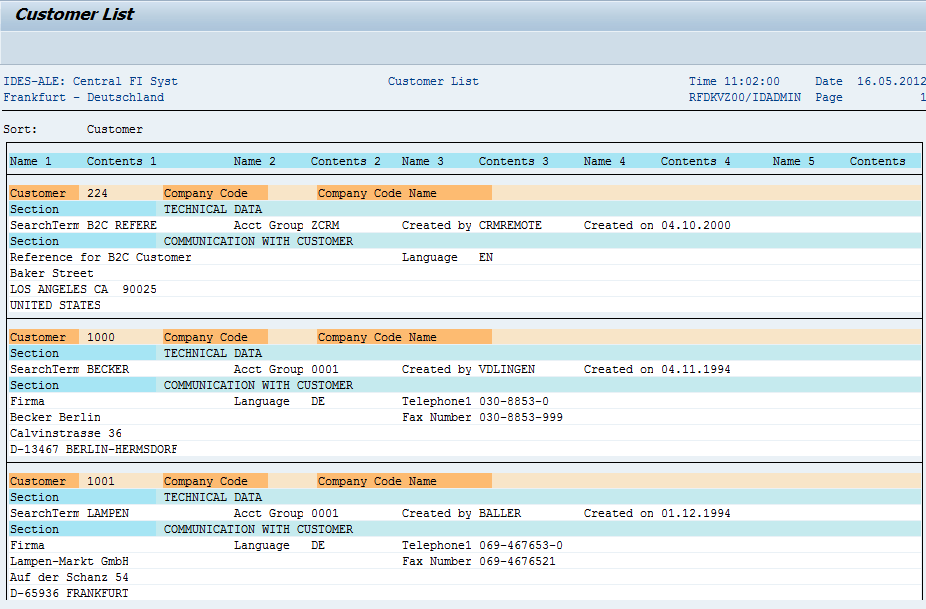Viewport: 926px width, 609px height.
Task: Select the Contents 1 column header
Action: tap(121, 160)
